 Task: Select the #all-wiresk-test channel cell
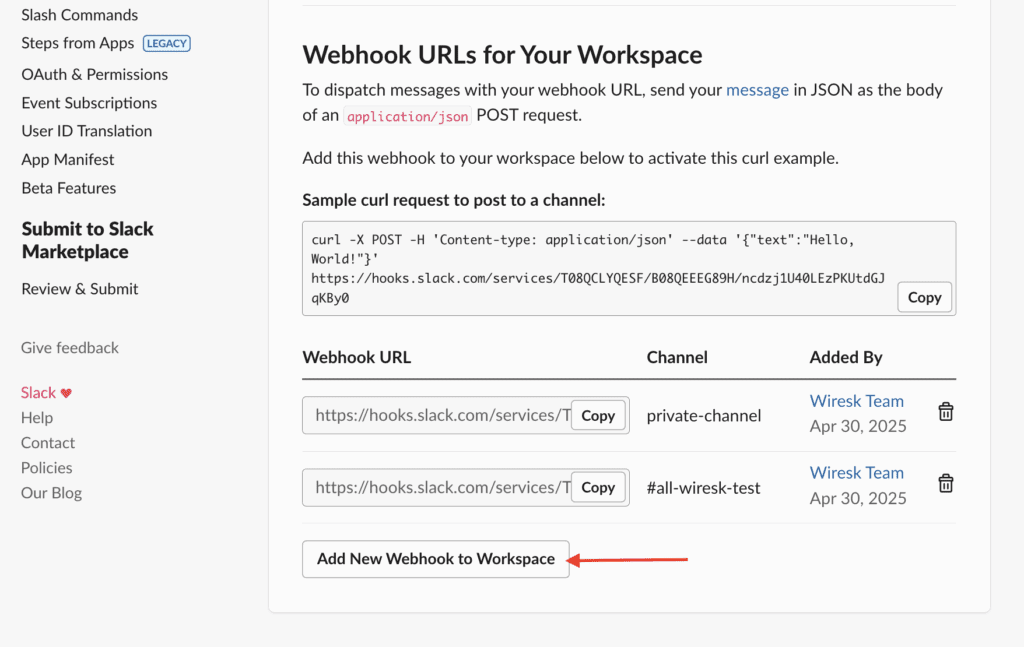pos(703,488)
